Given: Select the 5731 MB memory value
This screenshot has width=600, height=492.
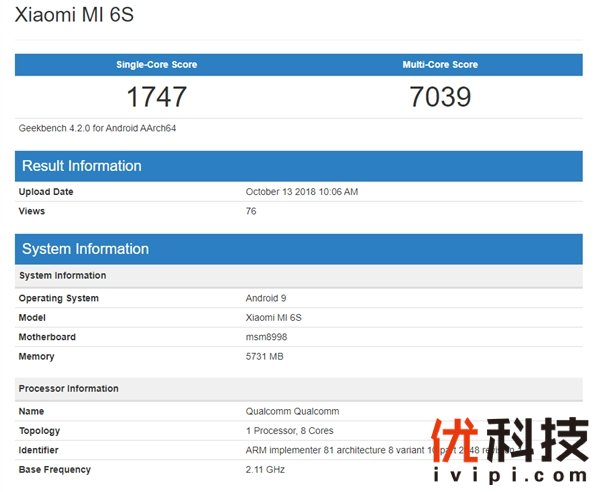Looking at the screenshot, I should coord(264,357).
